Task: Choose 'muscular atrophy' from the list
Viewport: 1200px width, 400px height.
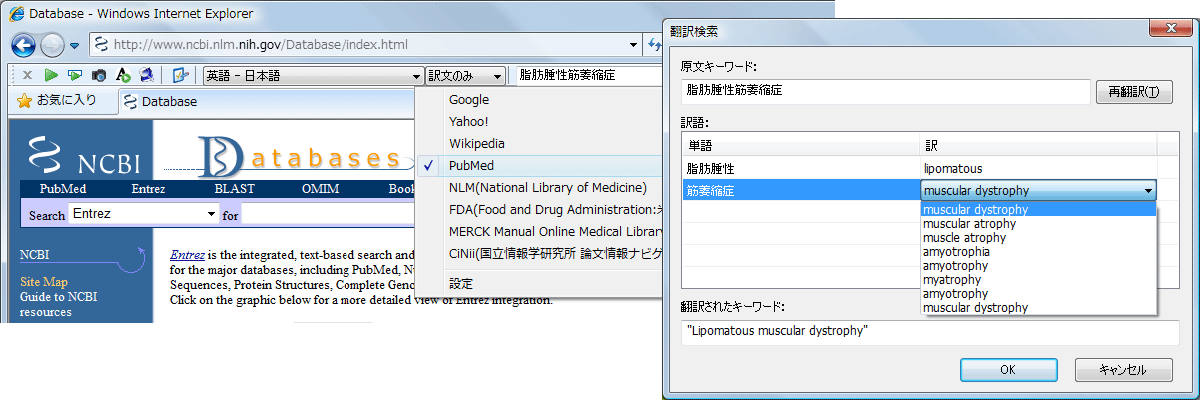Action: (x=1038, y=224)
